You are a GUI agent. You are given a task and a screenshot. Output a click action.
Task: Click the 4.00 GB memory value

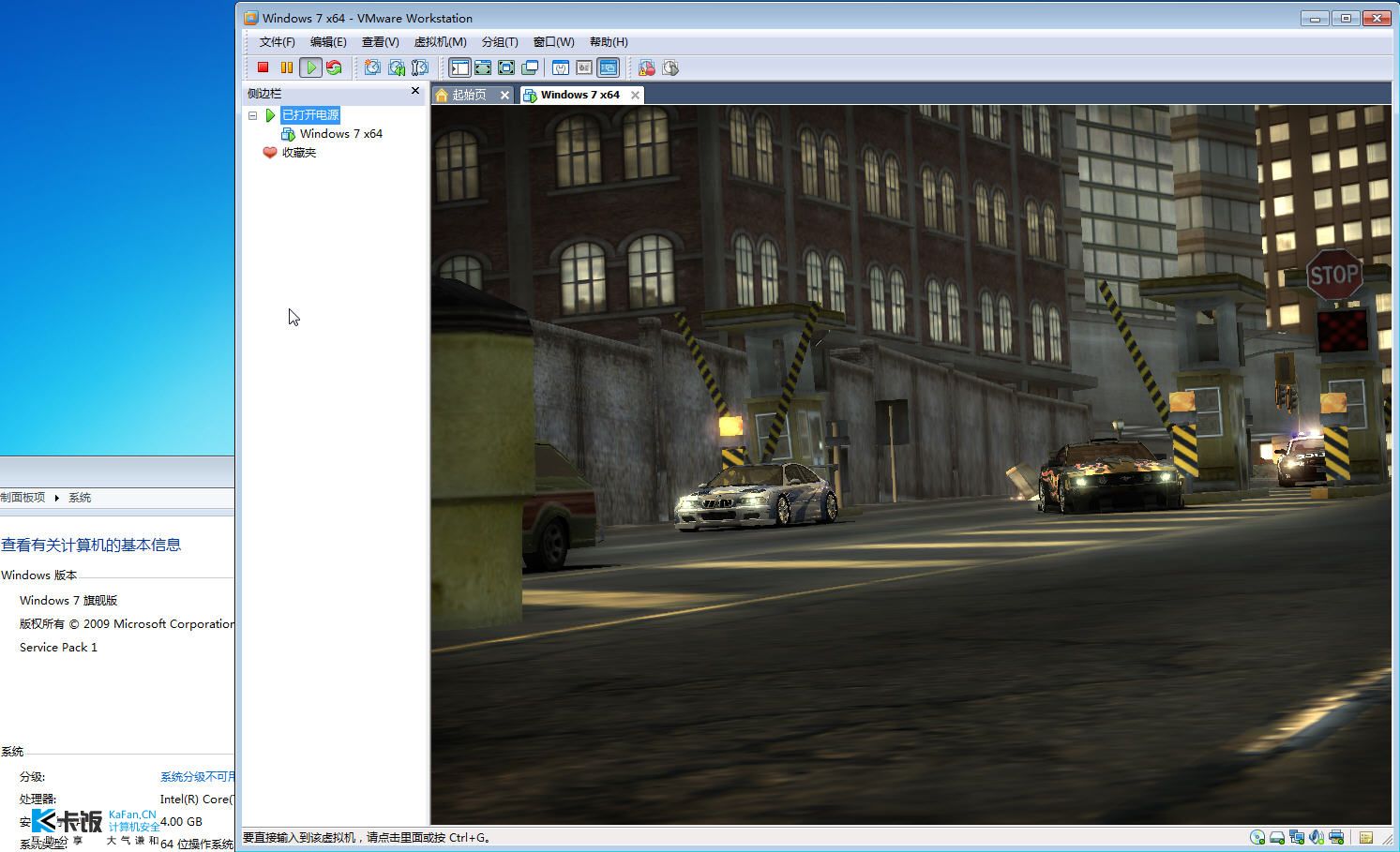tap(181, 822)
